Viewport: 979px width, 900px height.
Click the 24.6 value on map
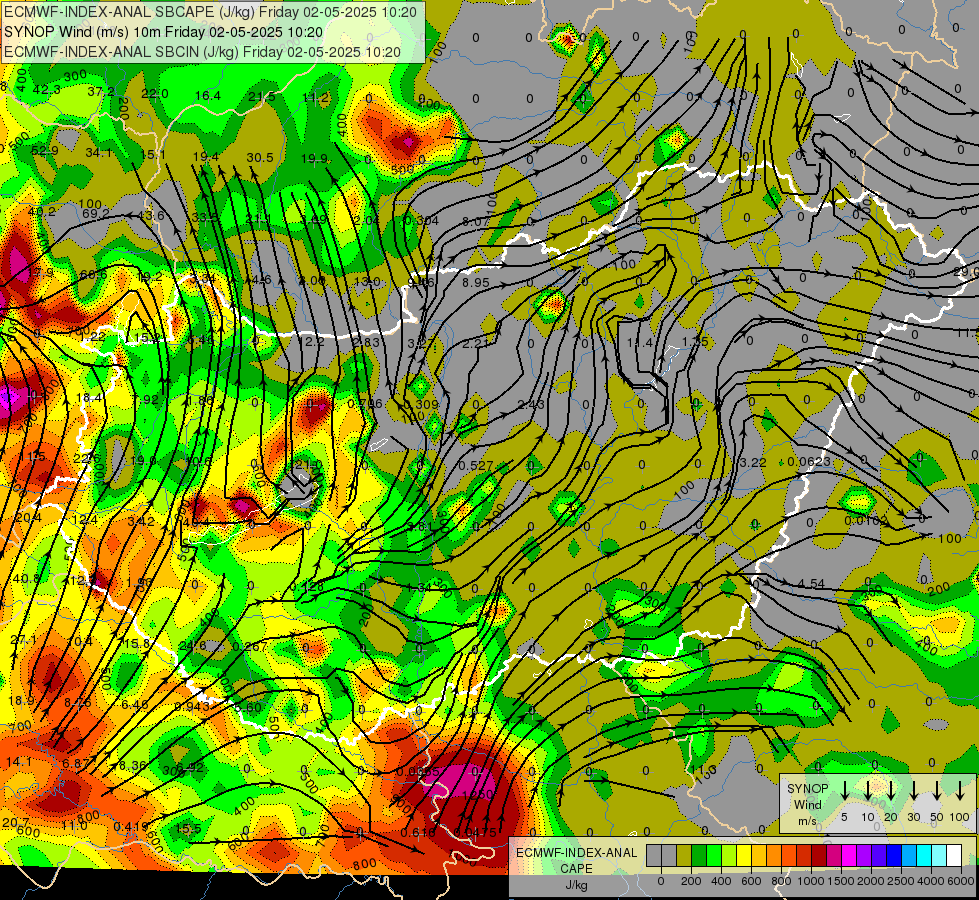pyautogui.click(x=192, y=645)
